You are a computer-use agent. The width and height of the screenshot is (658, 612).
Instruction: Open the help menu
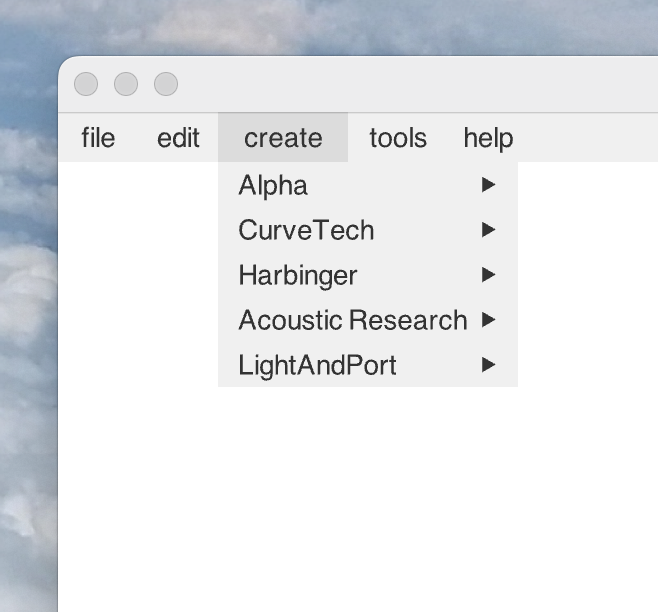(x=488, y=138)
